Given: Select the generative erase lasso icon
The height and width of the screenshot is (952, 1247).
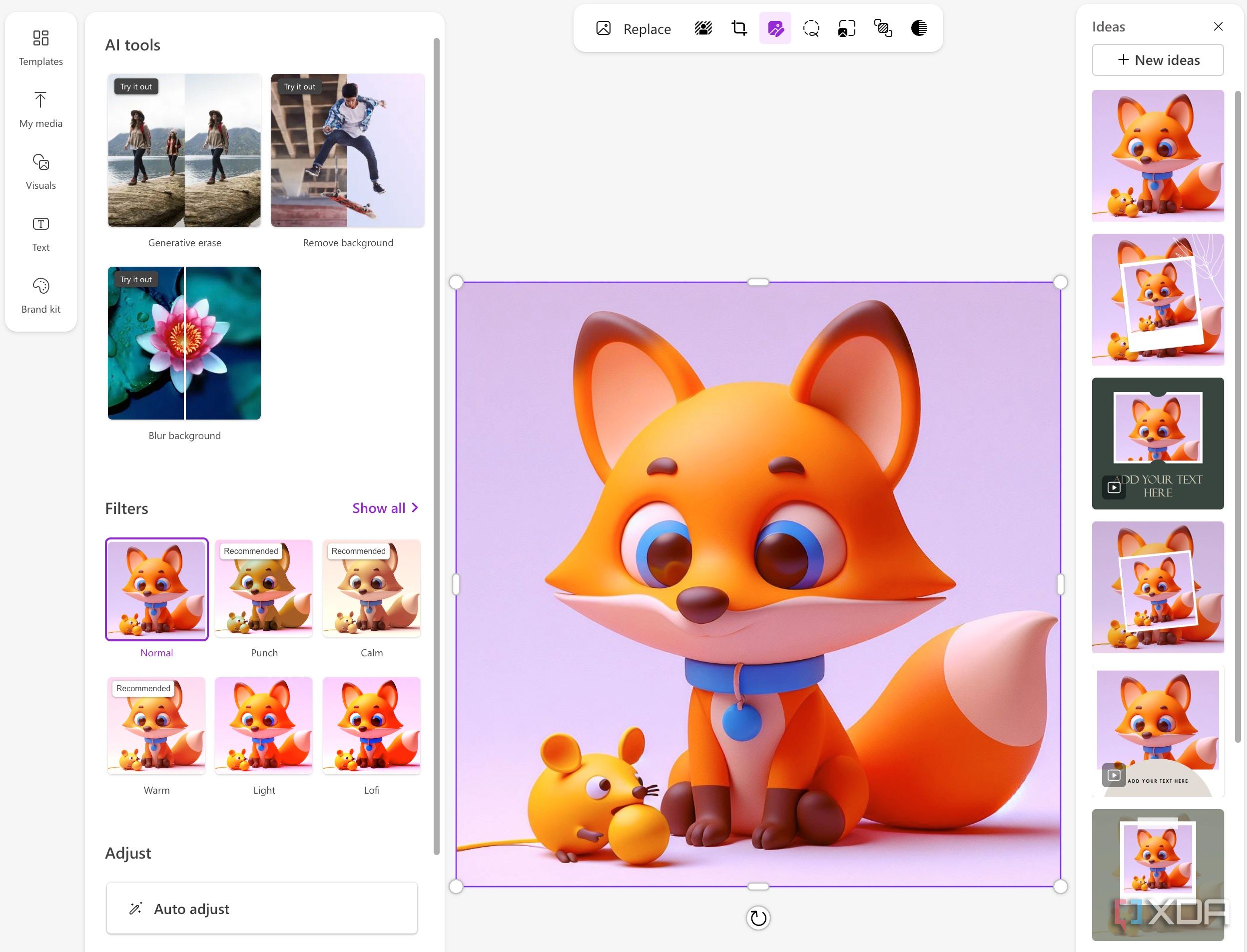Looking at the screenshot, I should [x=811, y=28].
